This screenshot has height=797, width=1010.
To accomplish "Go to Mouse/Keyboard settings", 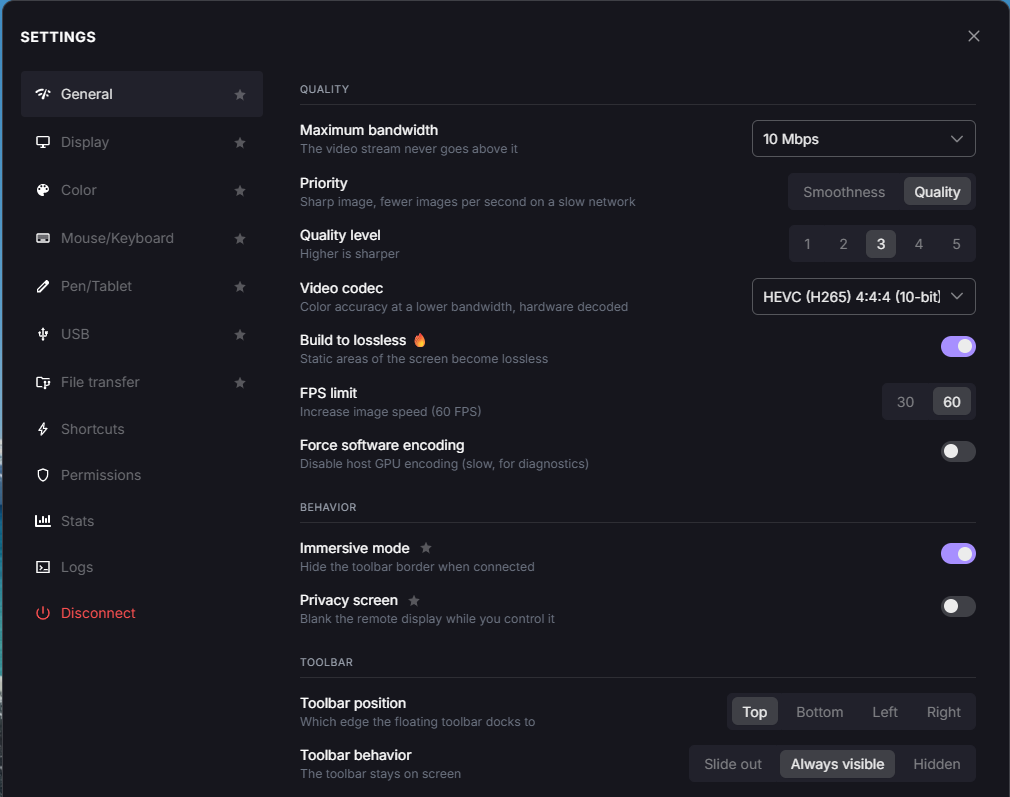I will pyautogui.click(x=142, y=238).
